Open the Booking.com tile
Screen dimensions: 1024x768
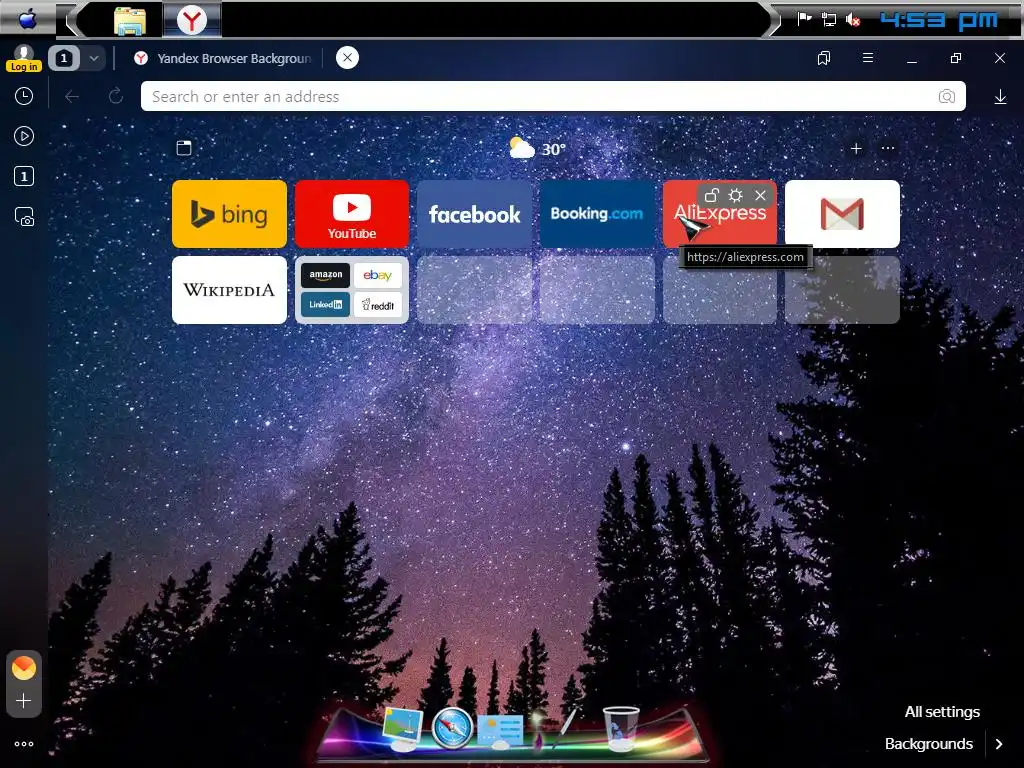(597, 214)
